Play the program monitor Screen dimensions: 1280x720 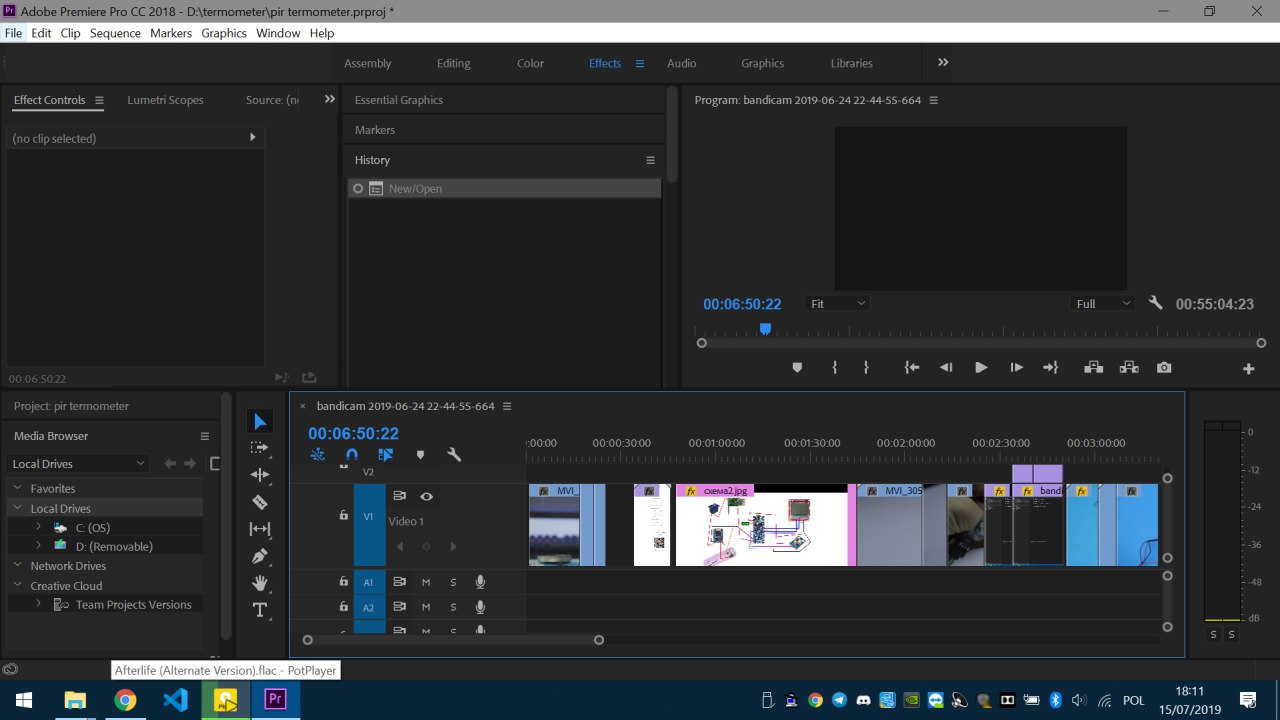981,368
